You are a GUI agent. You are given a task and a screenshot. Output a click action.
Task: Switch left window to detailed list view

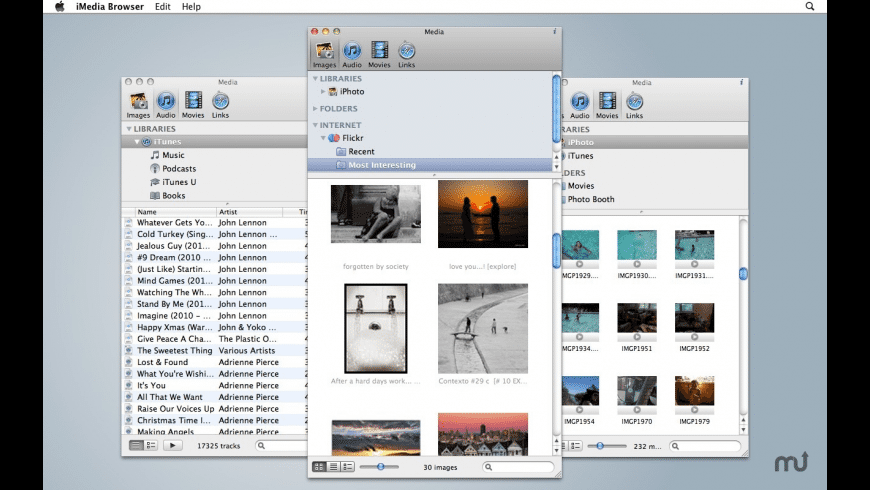click(x=150, y=445)
